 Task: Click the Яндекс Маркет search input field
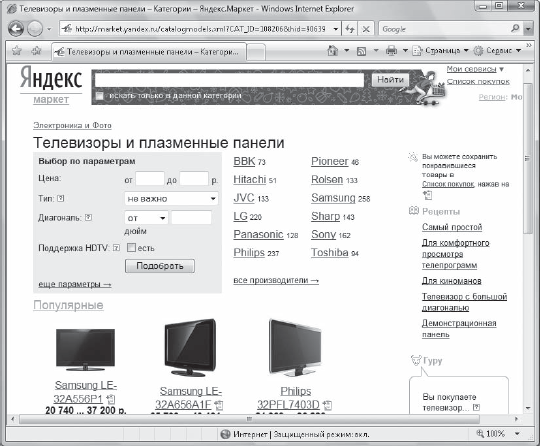[229, 80]
